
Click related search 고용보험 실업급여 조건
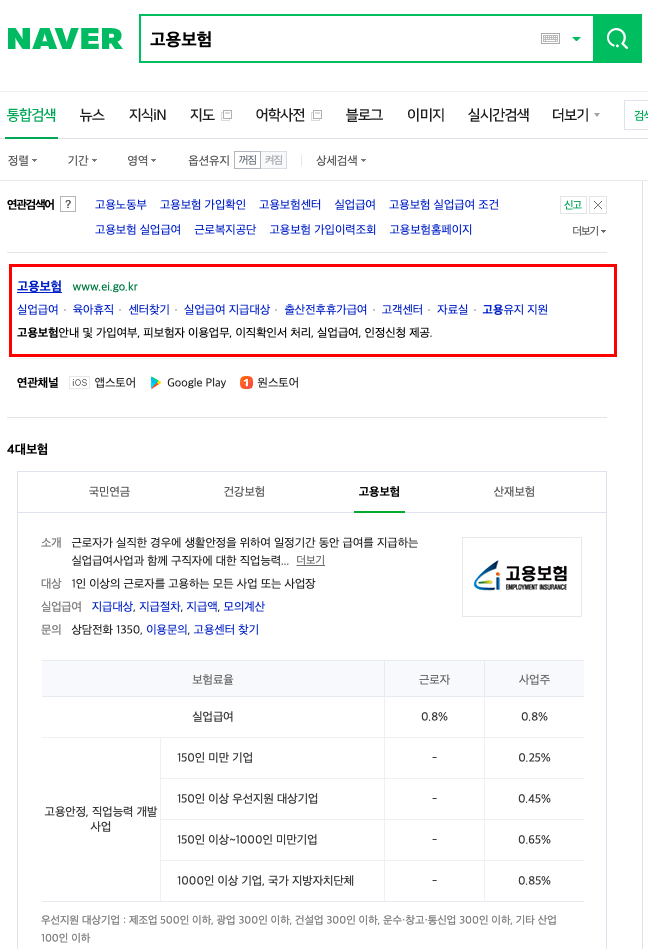[443, 205]
